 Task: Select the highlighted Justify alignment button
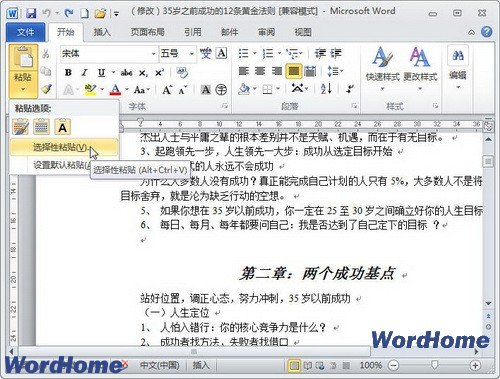[x=293, y=71]
